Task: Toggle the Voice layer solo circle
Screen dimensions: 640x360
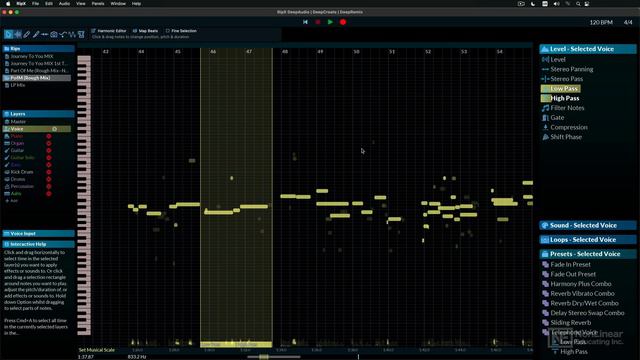Action: point(54,129)
